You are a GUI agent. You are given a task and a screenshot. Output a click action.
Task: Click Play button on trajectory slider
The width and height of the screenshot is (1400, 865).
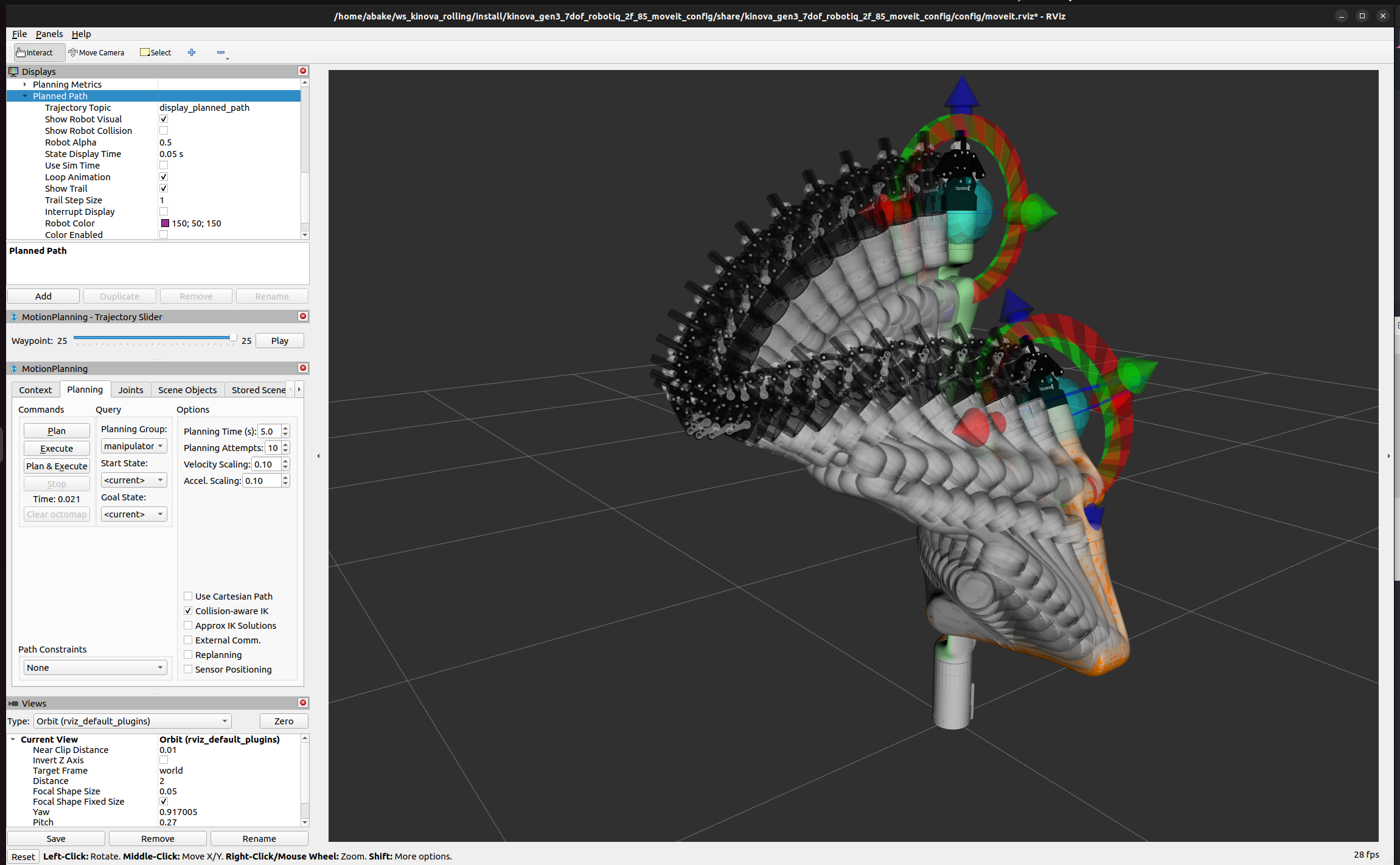pos(279,341)
